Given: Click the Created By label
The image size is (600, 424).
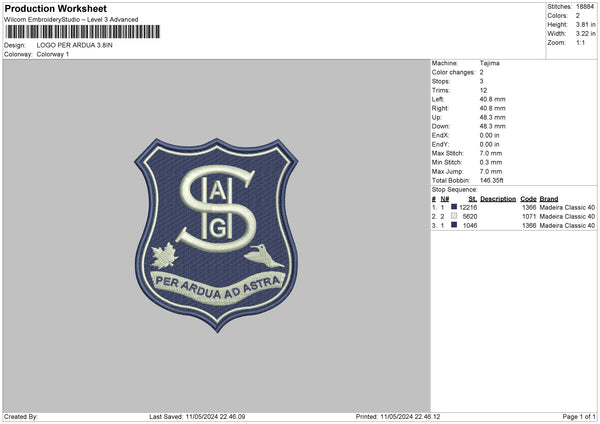Looking at the screenshot, I should pyautogui.click(x=21, y=416).
